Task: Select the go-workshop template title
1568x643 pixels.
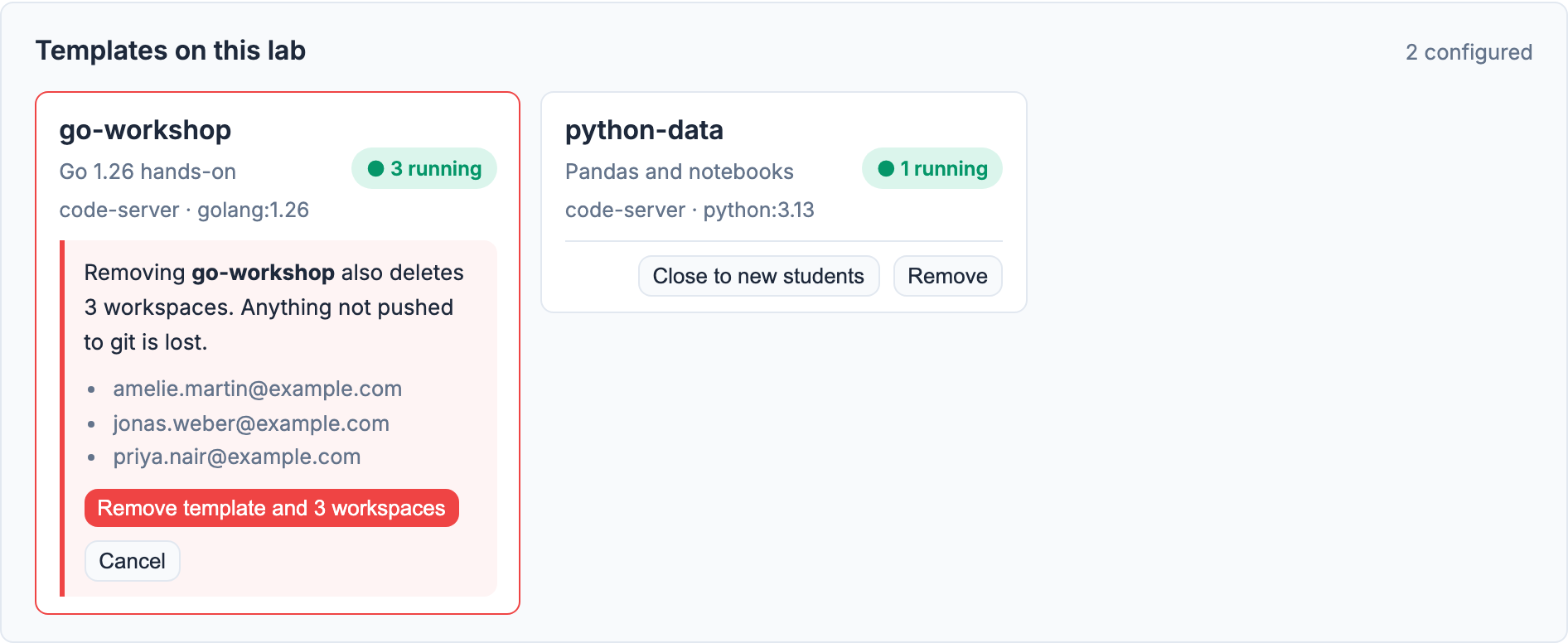Action: (x=145, y=130)
